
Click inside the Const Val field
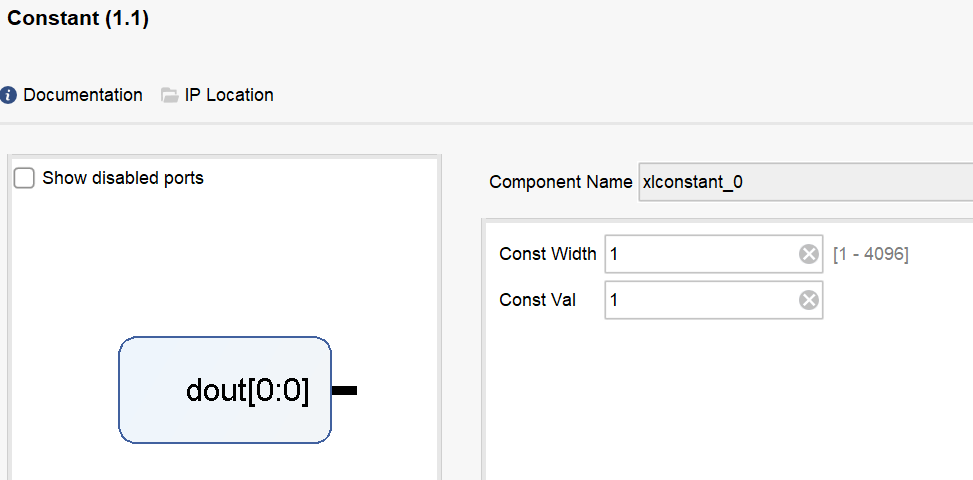coord(714,300)
